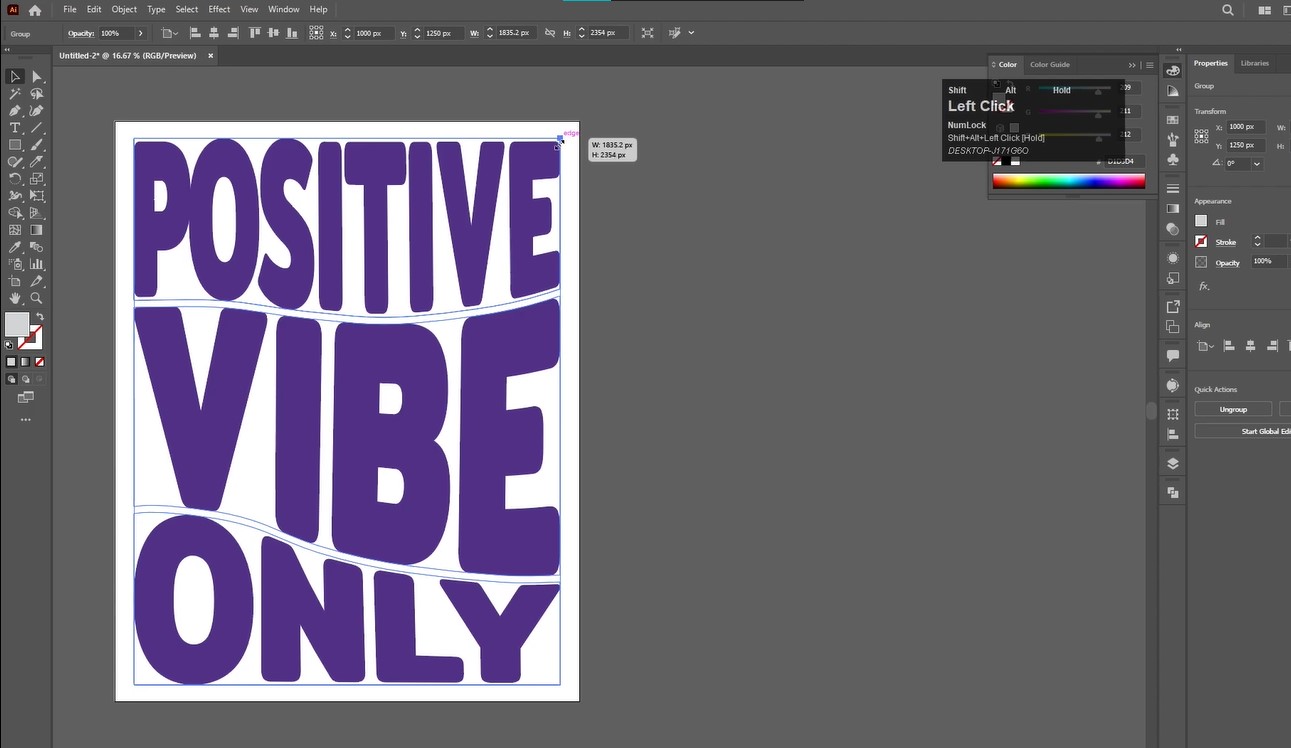Select the Type tool

[x=14, y=127]
